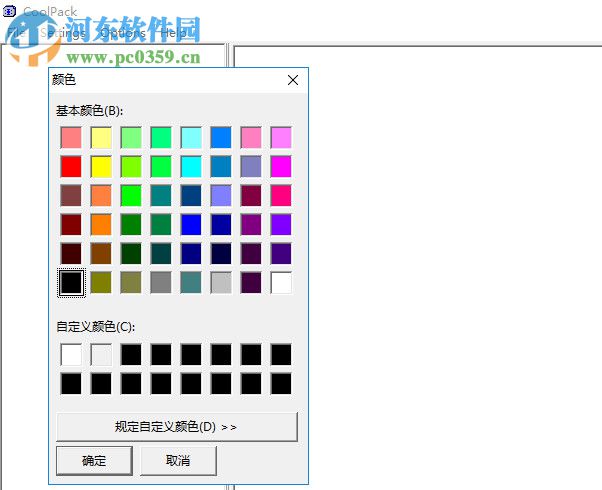602x490 pixels.
Task: Confirm color with the 确定 button
Action: (94, 460)
